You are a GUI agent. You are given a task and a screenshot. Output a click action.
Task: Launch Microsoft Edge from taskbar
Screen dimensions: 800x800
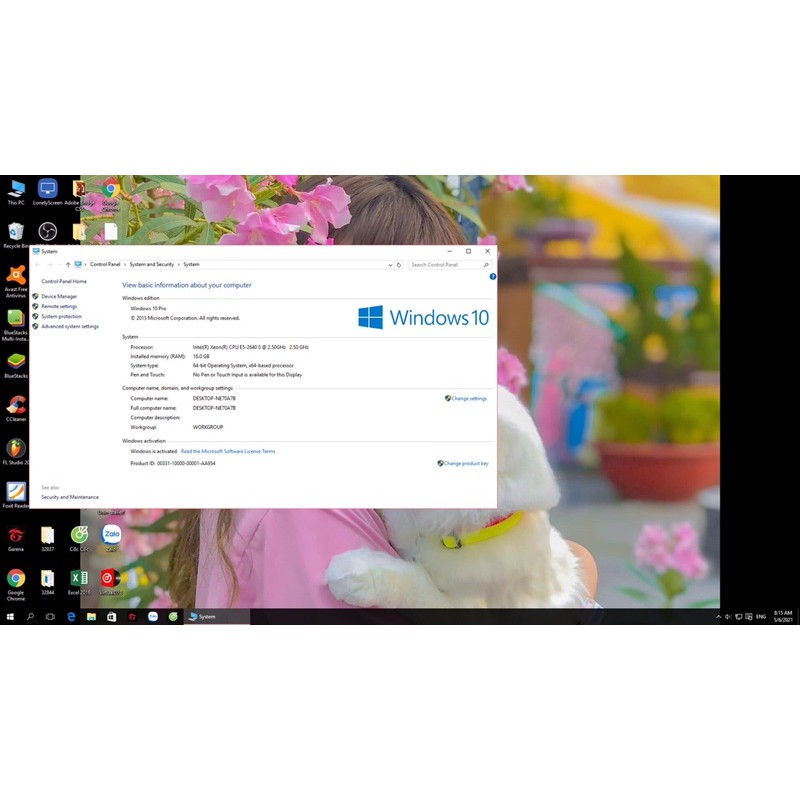71,616
